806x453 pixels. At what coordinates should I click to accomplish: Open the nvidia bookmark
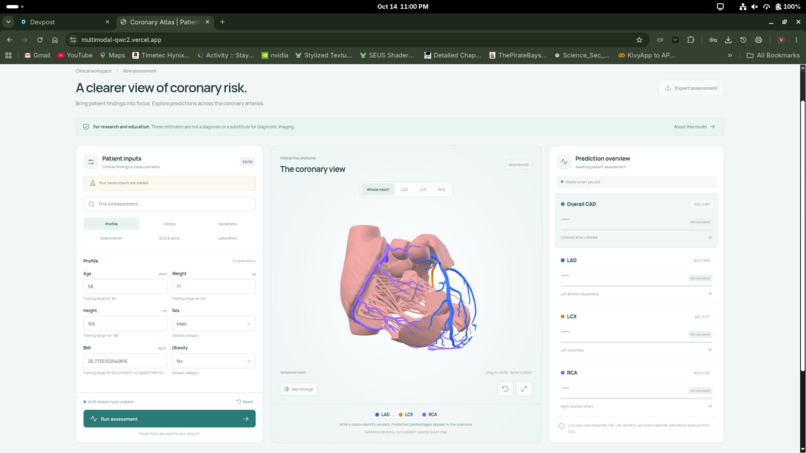274,55
